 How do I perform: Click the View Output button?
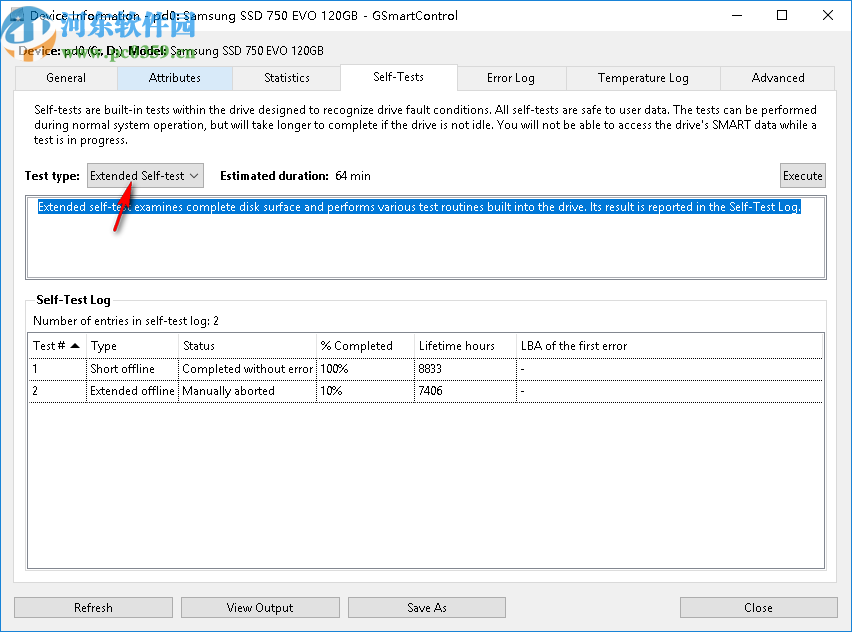click(x=260, y=608)
